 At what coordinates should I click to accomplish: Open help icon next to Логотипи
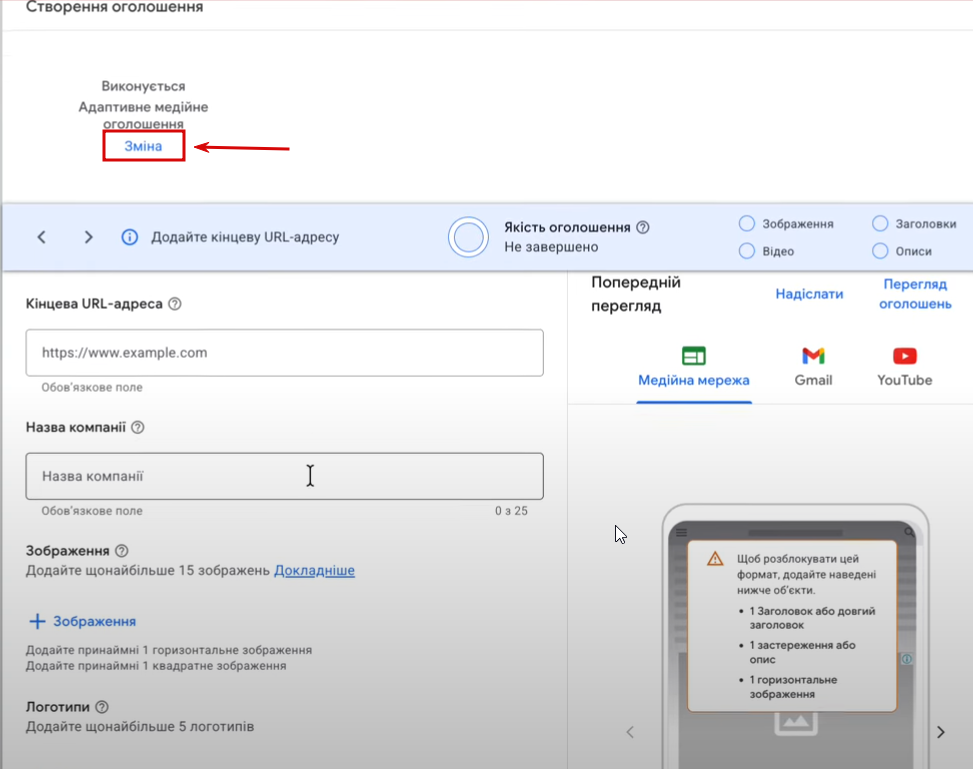coord(102,707)
